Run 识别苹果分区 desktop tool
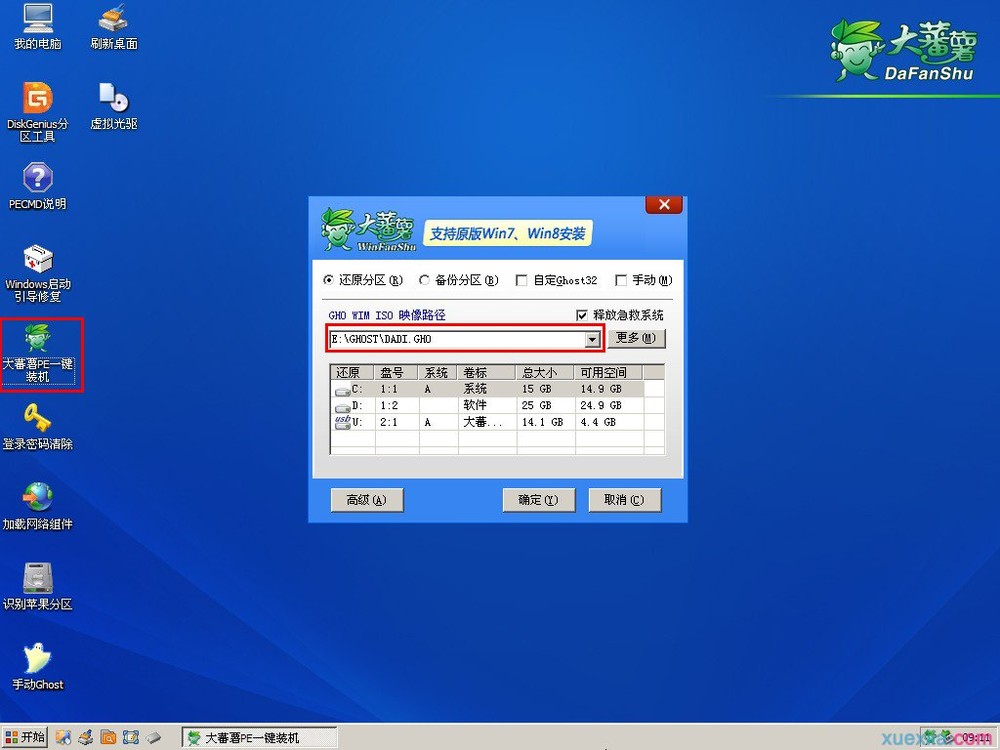 [37, 580]
